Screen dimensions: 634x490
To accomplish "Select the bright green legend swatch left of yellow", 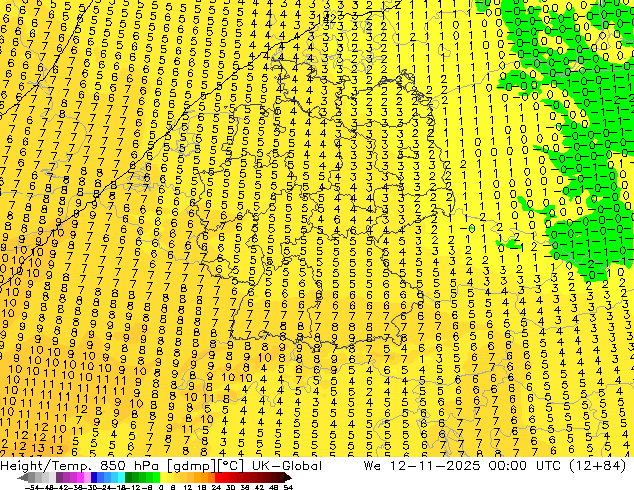I will (x=156, y=477).
